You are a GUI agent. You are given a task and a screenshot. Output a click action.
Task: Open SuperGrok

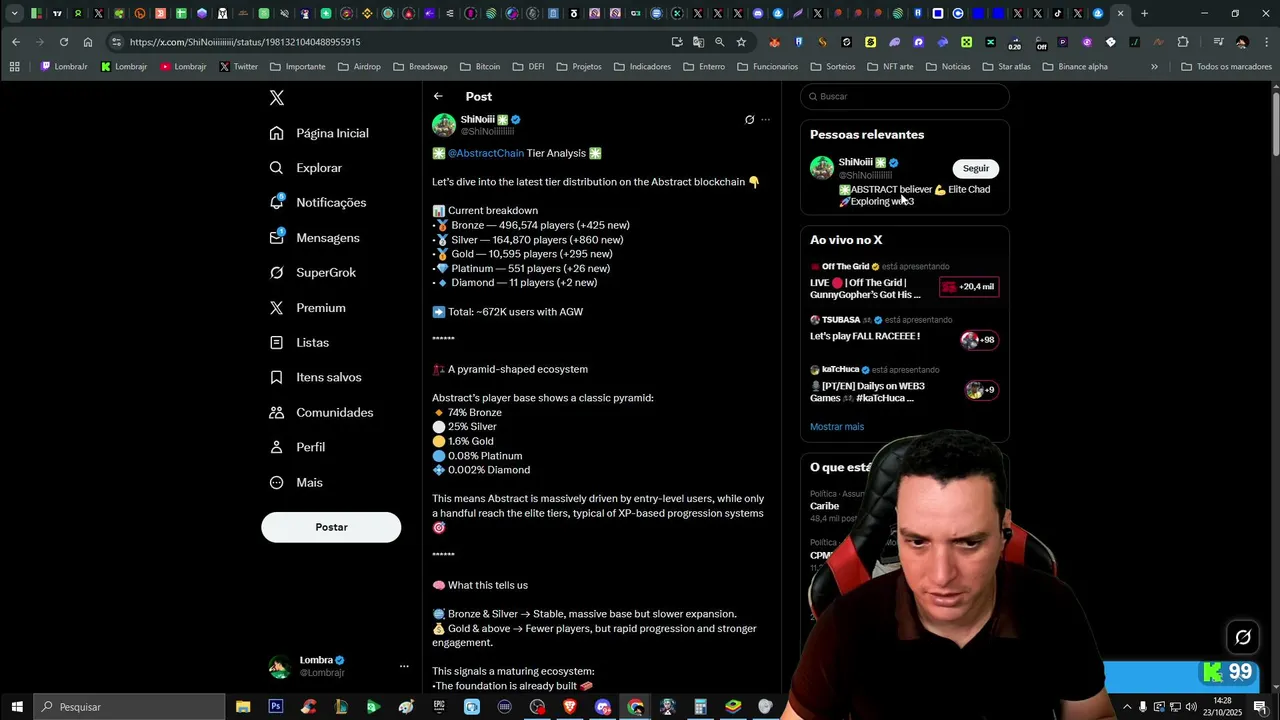click(313, 272)
